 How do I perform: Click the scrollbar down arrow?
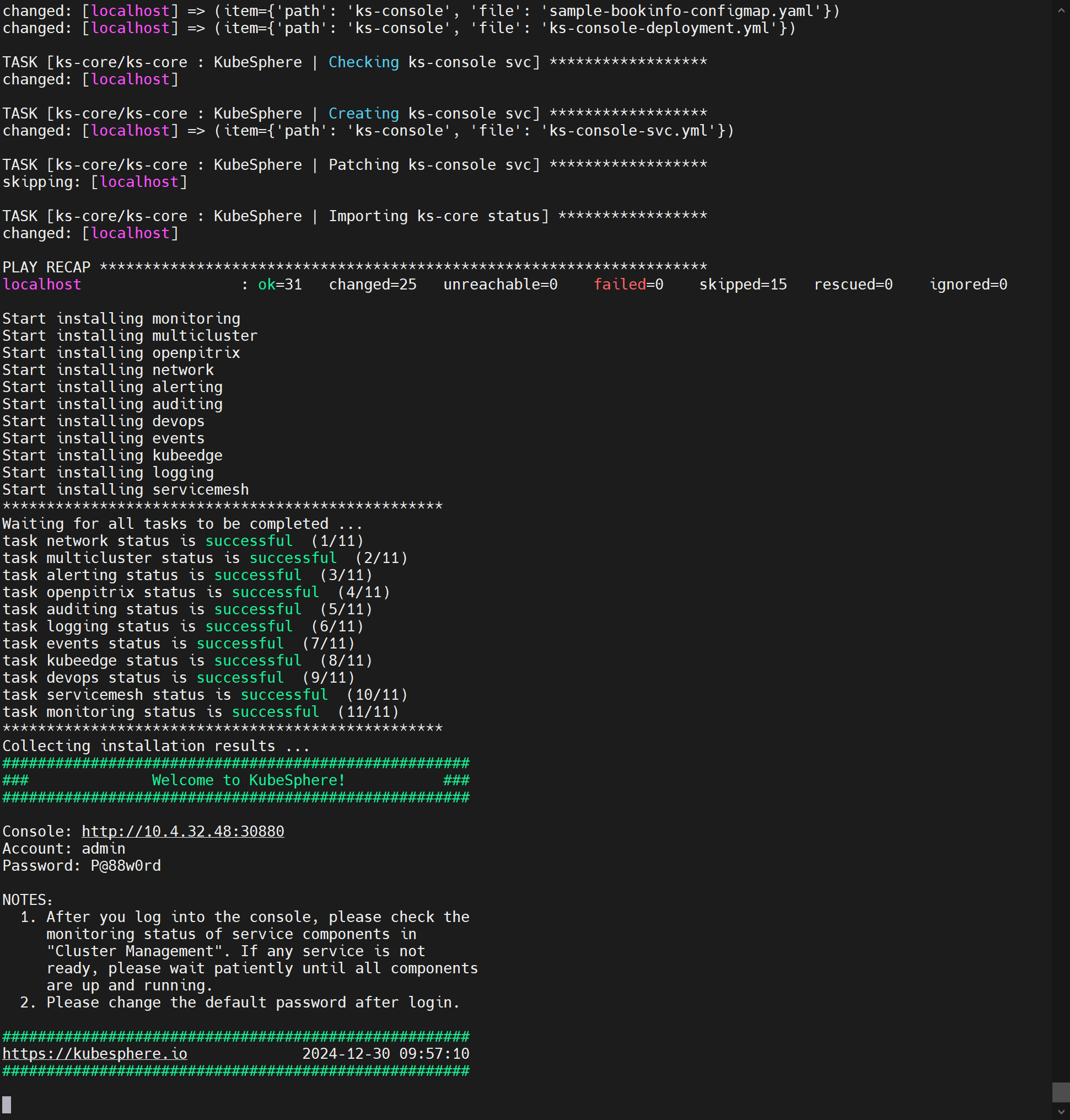tap(1061, 1111)
